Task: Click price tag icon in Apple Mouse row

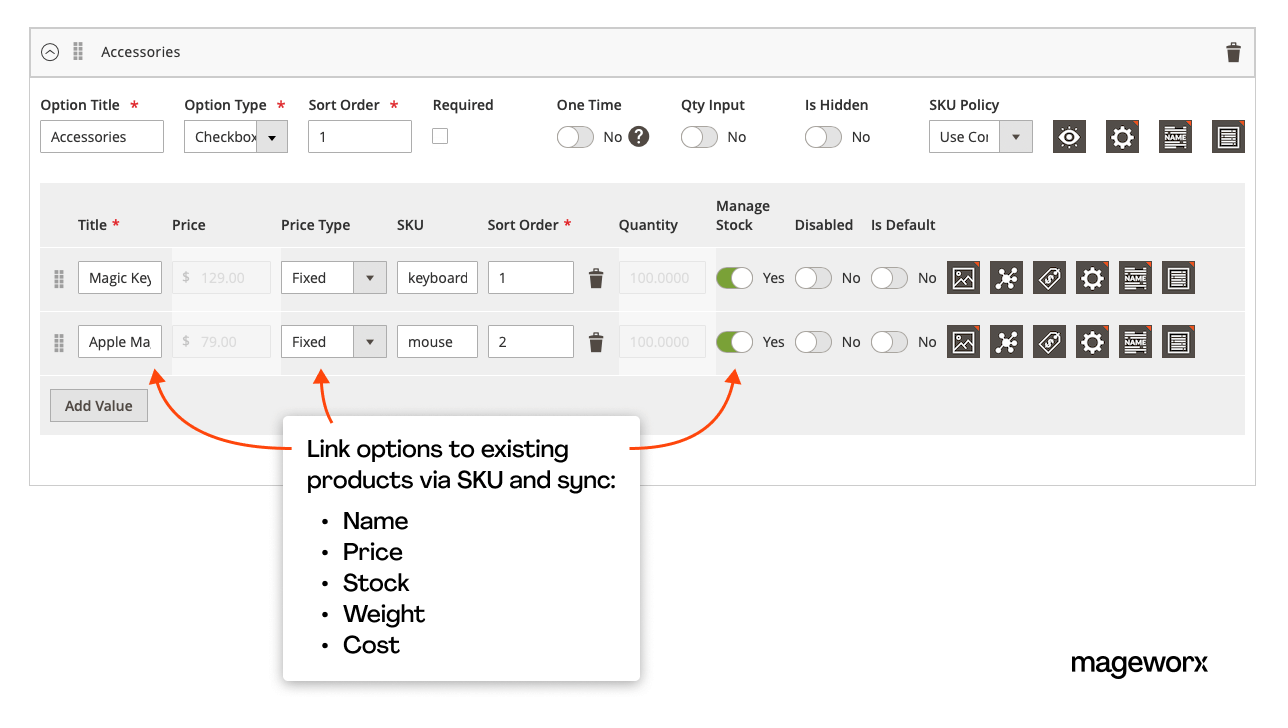Action: [x=1049, y=342]
